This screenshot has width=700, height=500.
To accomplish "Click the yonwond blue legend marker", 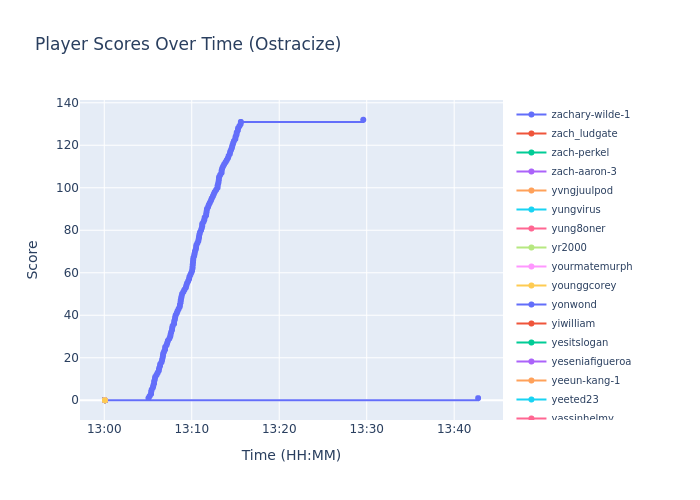I will point(531,305).
